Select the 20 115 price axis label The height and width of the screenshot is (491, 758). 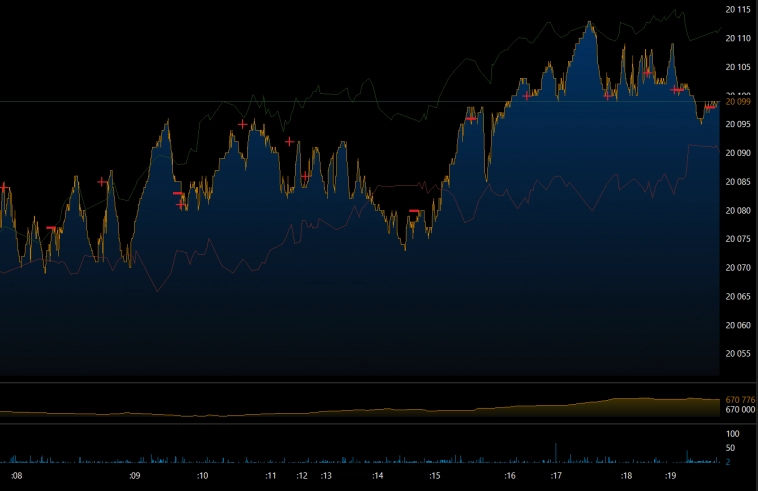pyautogui.click(x=737, y=9)
